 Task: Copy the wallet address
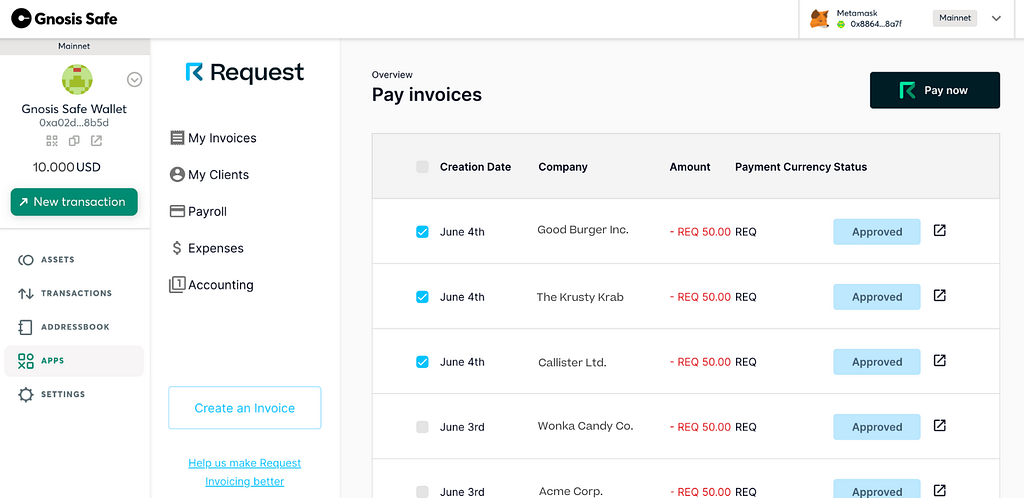pos(74,140)
